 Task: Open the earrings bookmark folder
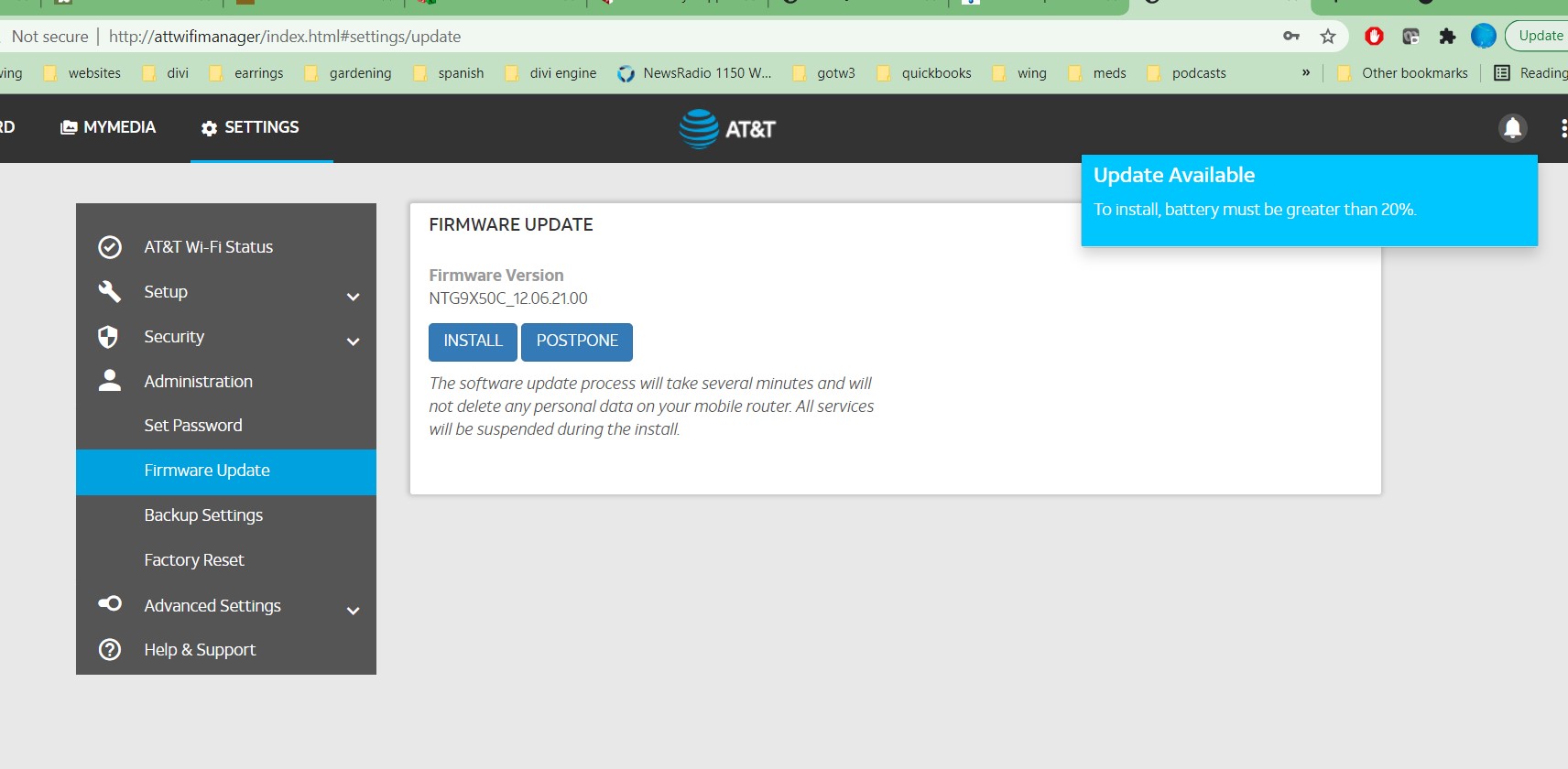click(246, 73)
